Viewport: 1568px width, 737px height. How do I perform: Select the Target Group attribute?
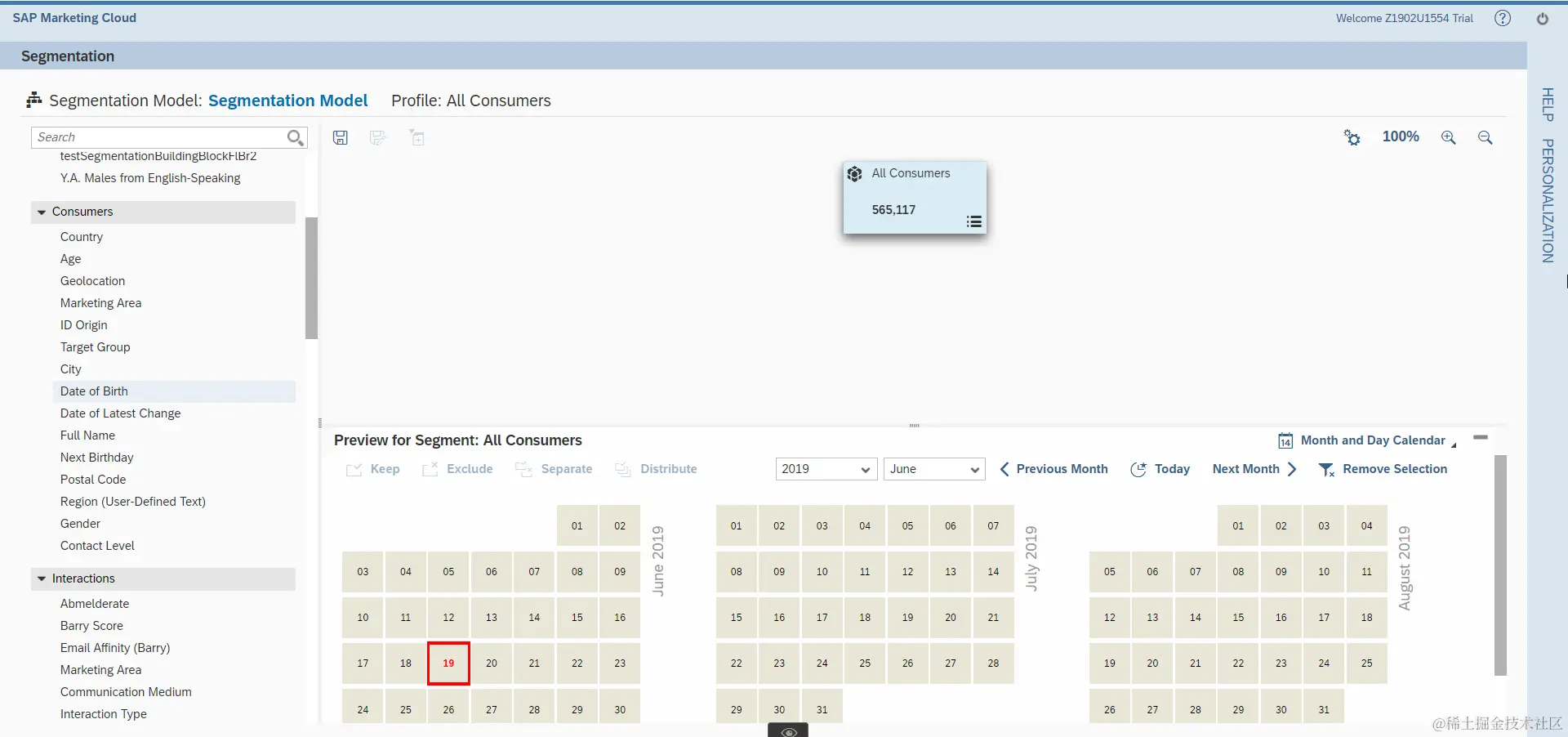coord(95,347)
